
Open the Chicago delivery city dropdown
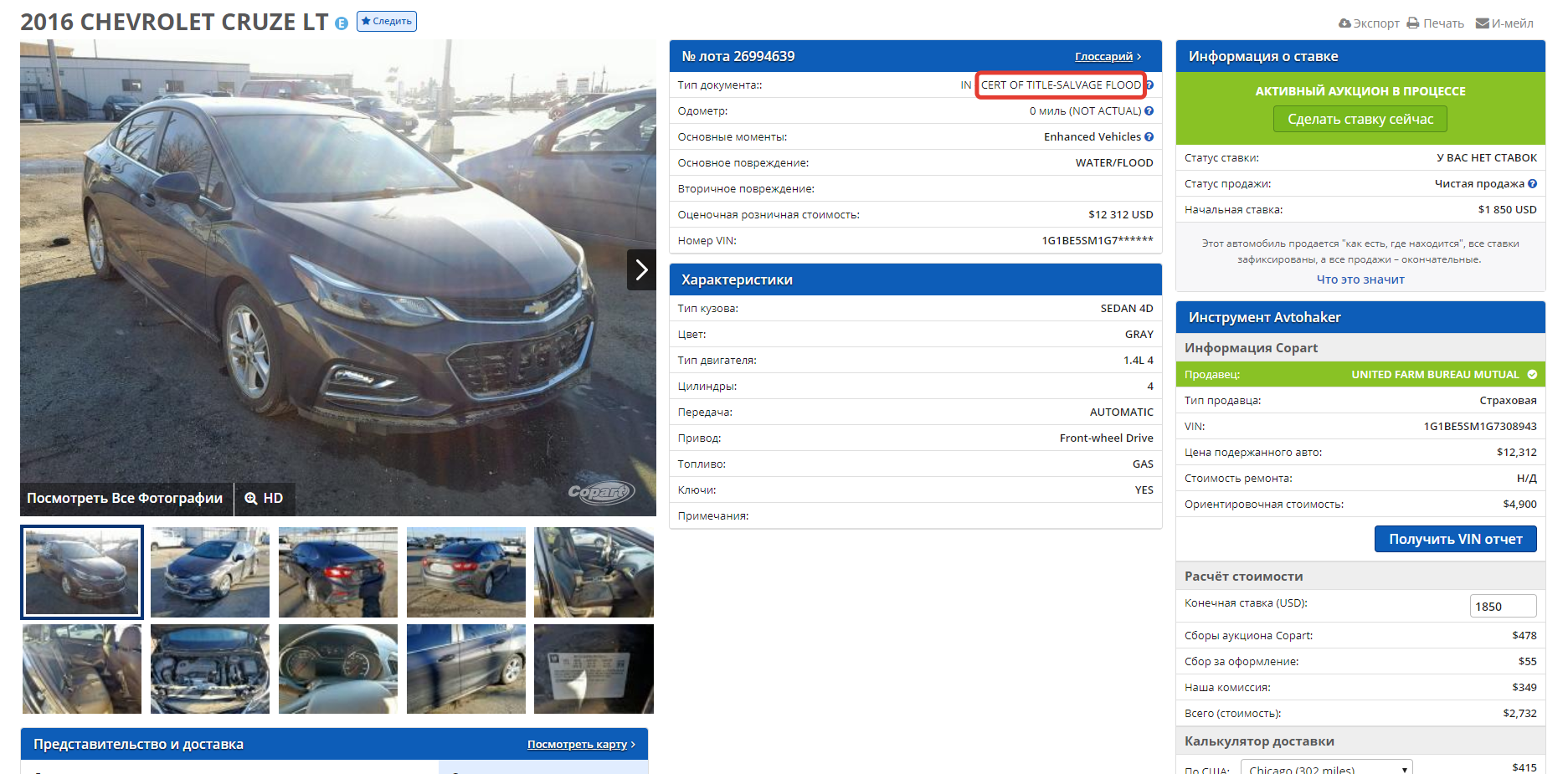[1326, 767]
